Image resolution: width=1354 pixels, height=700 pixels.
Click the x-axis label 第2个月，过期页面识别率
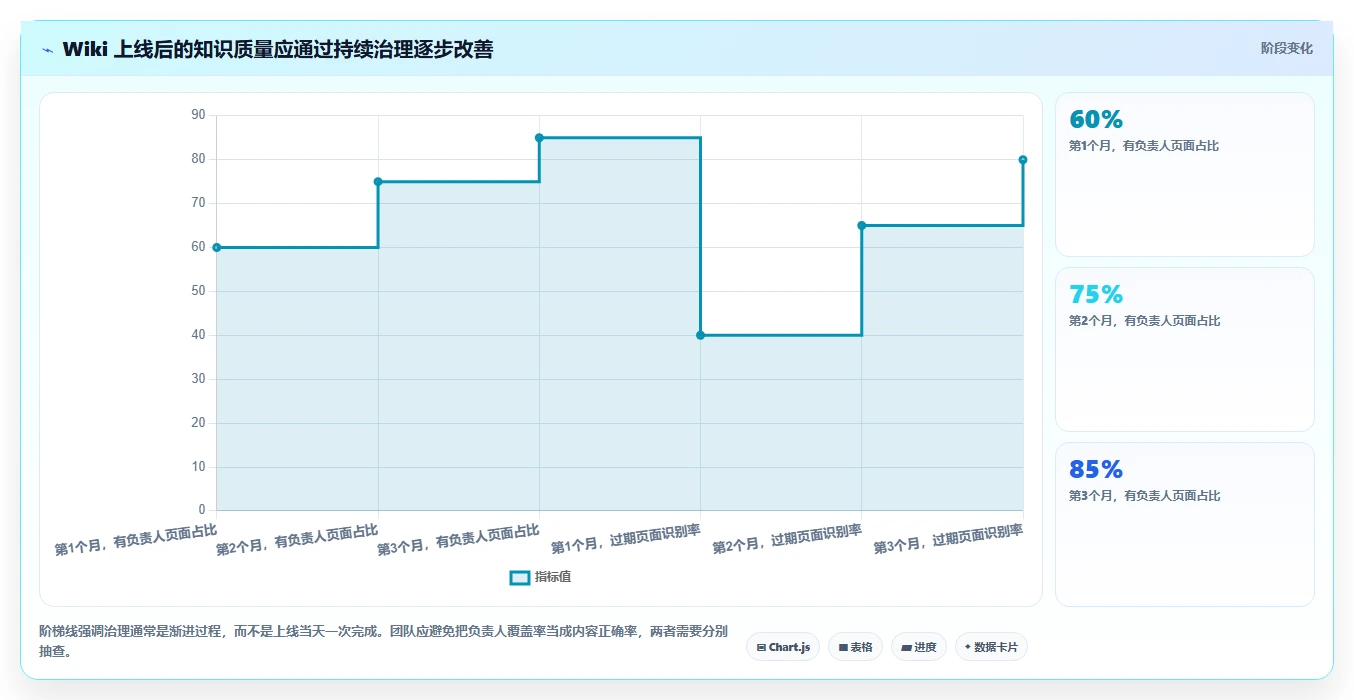[x=787, y=537]
